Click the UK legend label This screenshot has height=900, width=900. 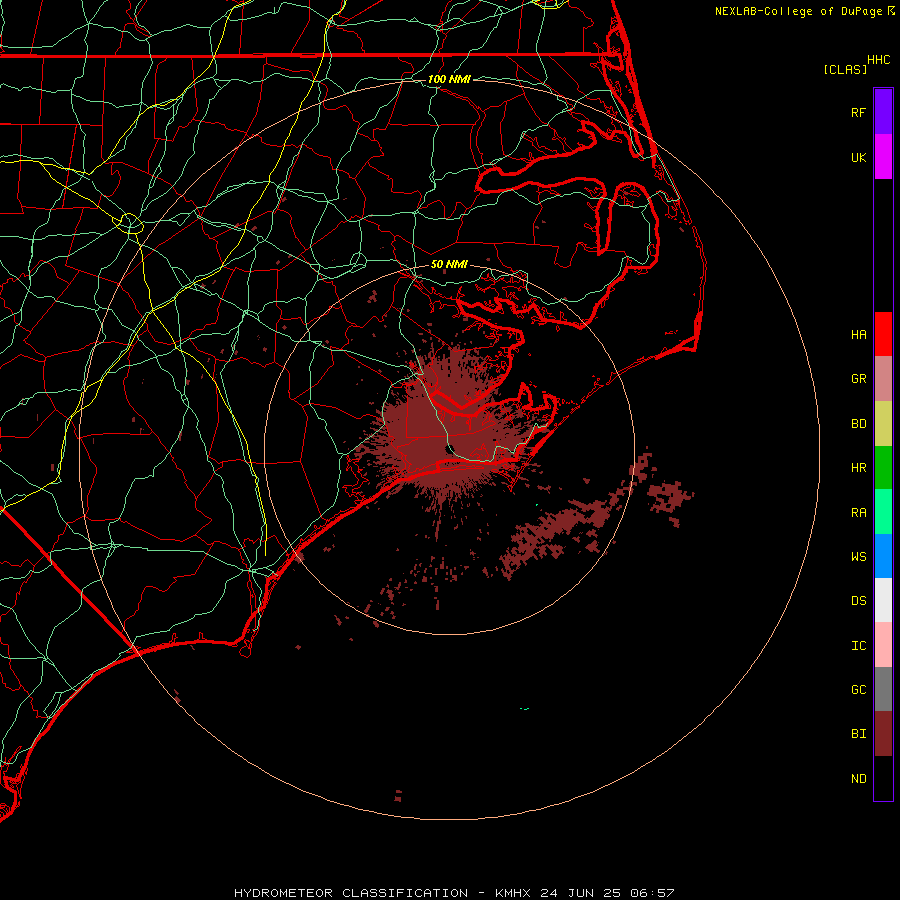pyautogui.click(x=859, y=158)
